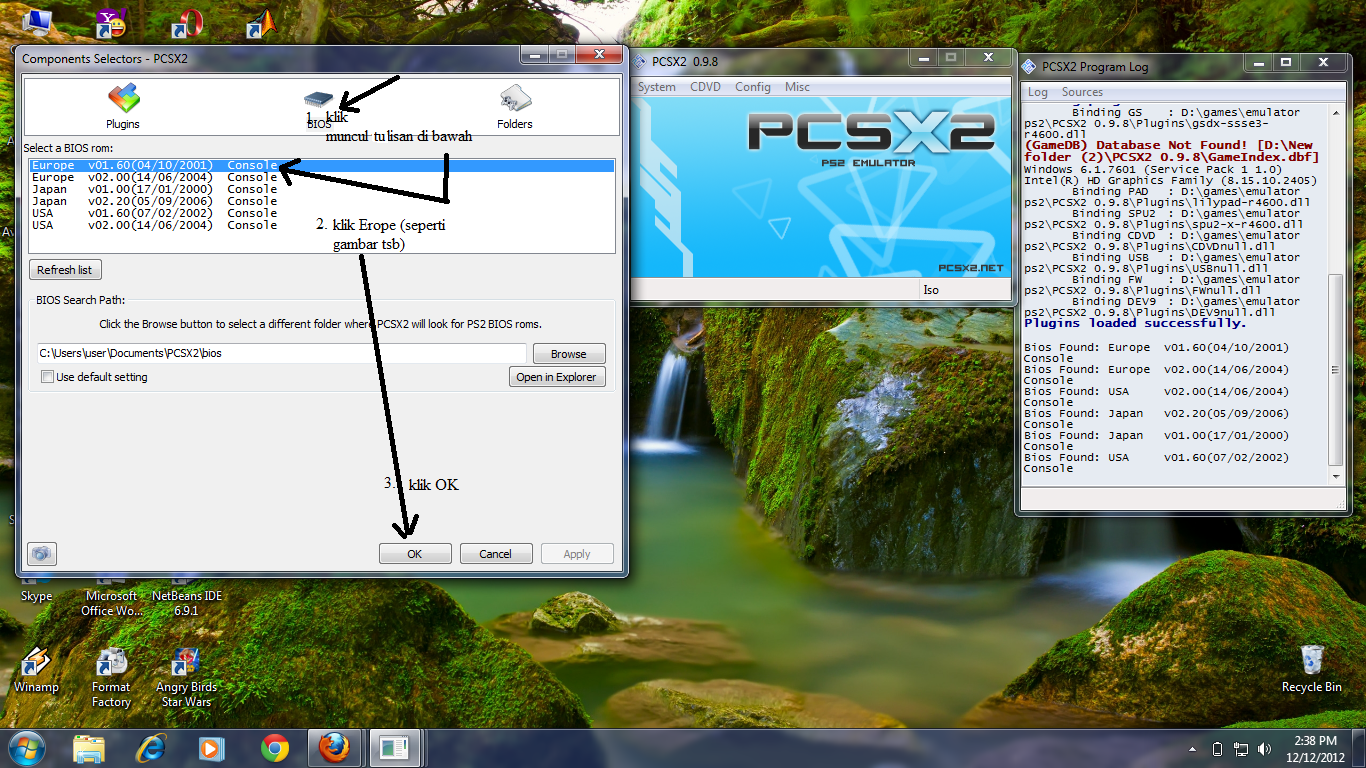The height and width of the screenshot is (768, 1366).
Task: Click the Program Log scroll down arrow
Action: pyautogui.click(x=1336, y=477)
